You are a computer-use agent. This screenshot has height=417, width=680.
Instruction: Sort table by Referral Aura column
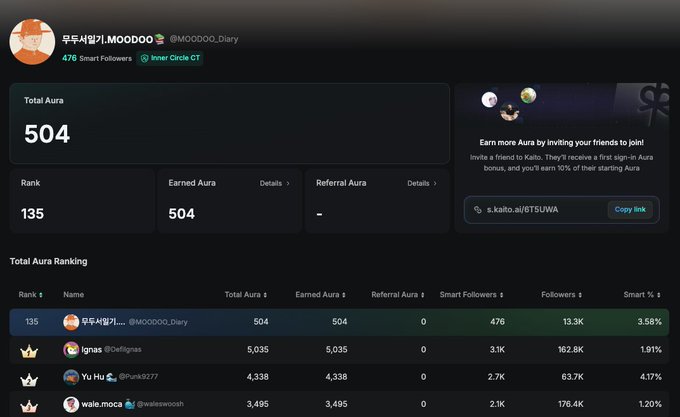pos(398,295)
